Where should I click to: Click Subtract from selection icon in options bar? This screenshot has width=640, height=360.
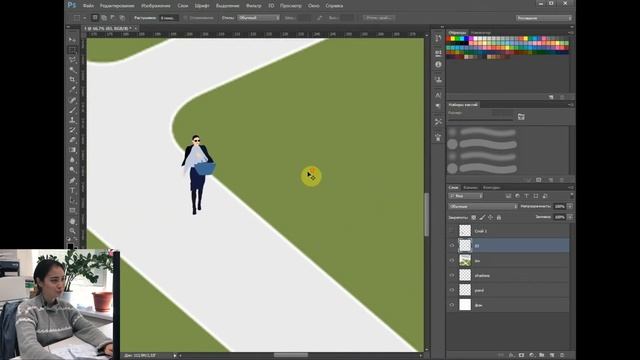[x=113, y=18]
